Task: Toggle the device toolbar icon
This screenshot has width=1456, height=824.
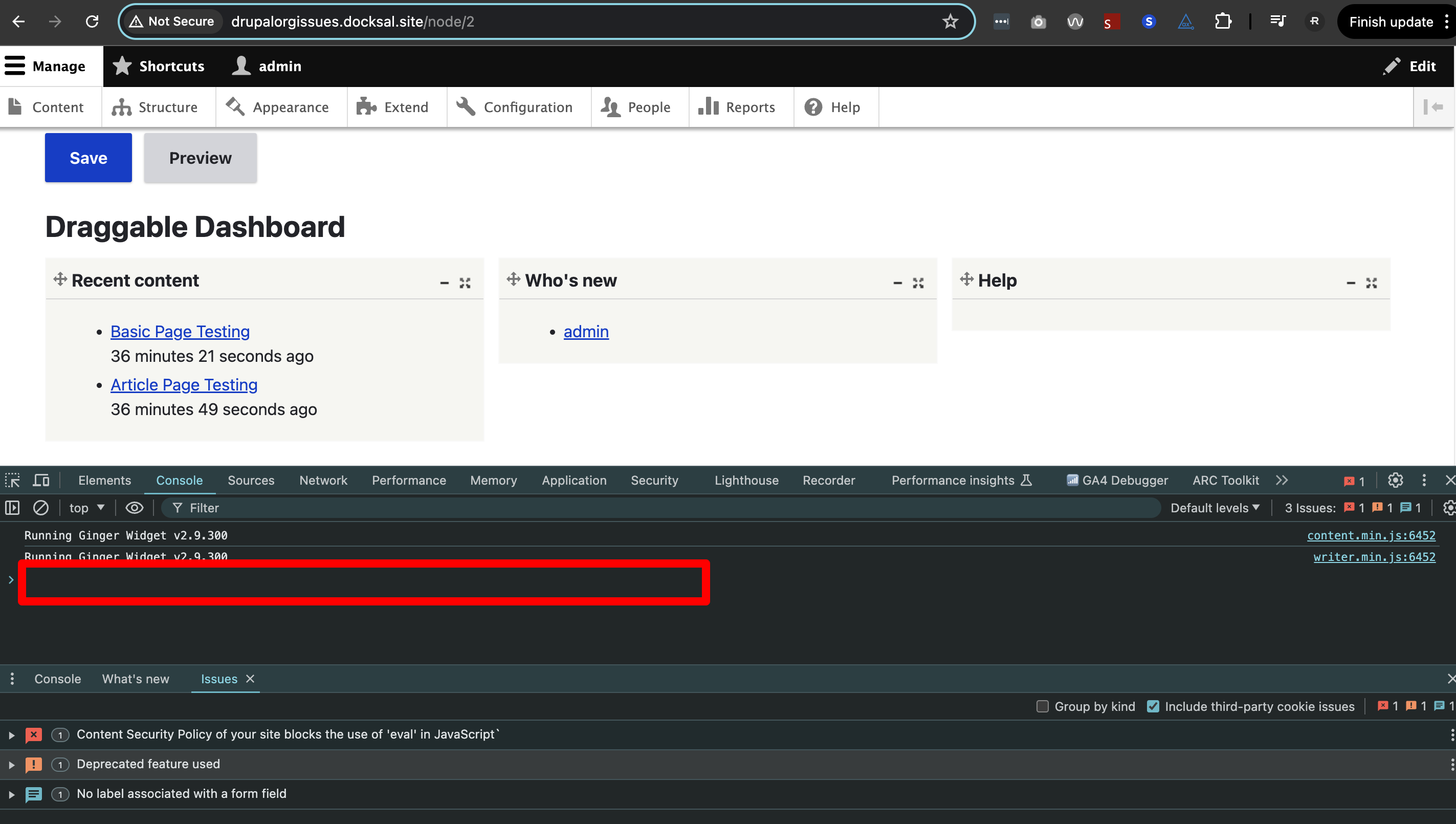Action: (41, 481)
